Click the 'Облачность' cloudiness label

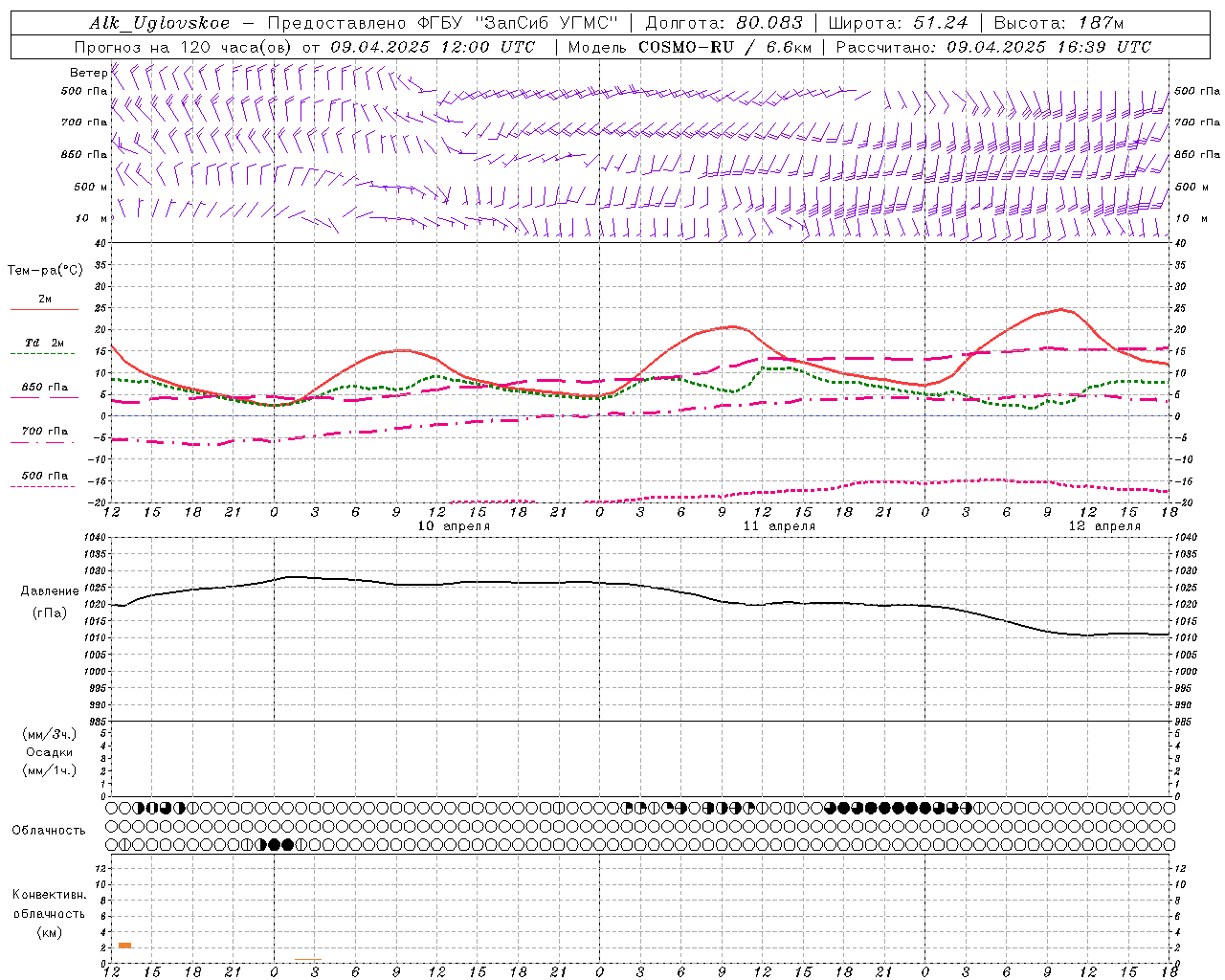click(x=49, y=830)
